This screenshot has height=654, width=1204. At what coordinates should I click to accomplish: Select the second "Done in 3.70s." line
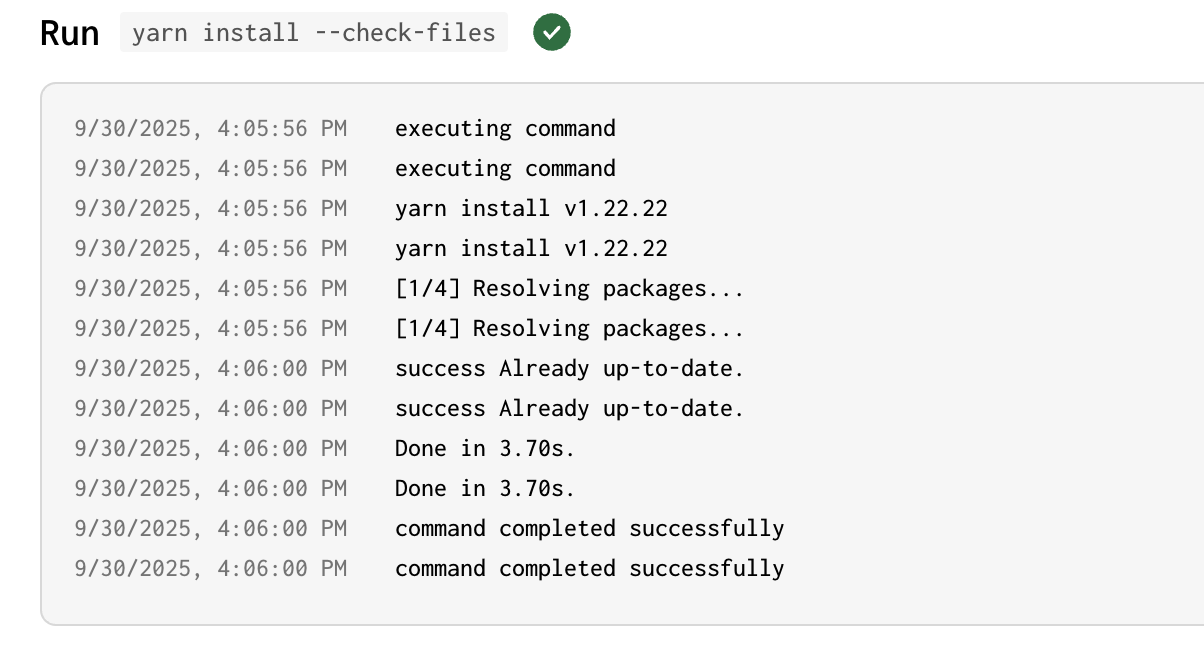(x=485, y=489)
